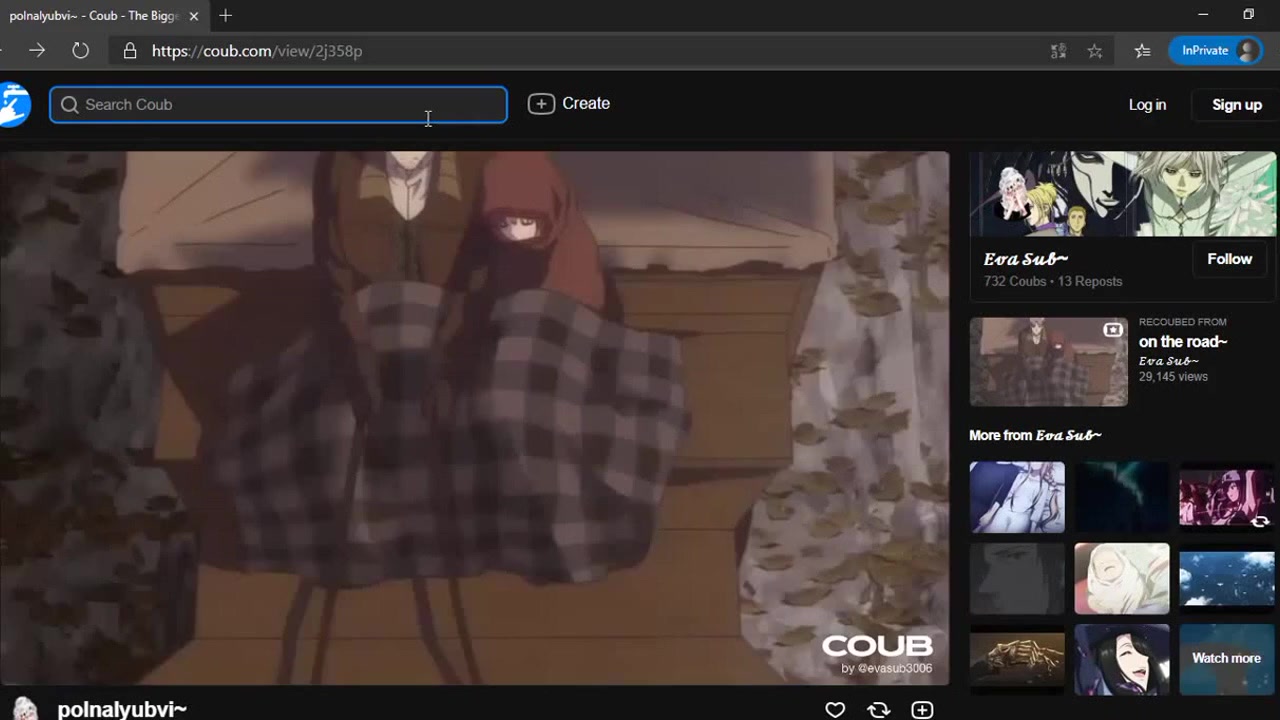Focus the Search Coub field
This screenshot has height=720, width=1280.
280,105
